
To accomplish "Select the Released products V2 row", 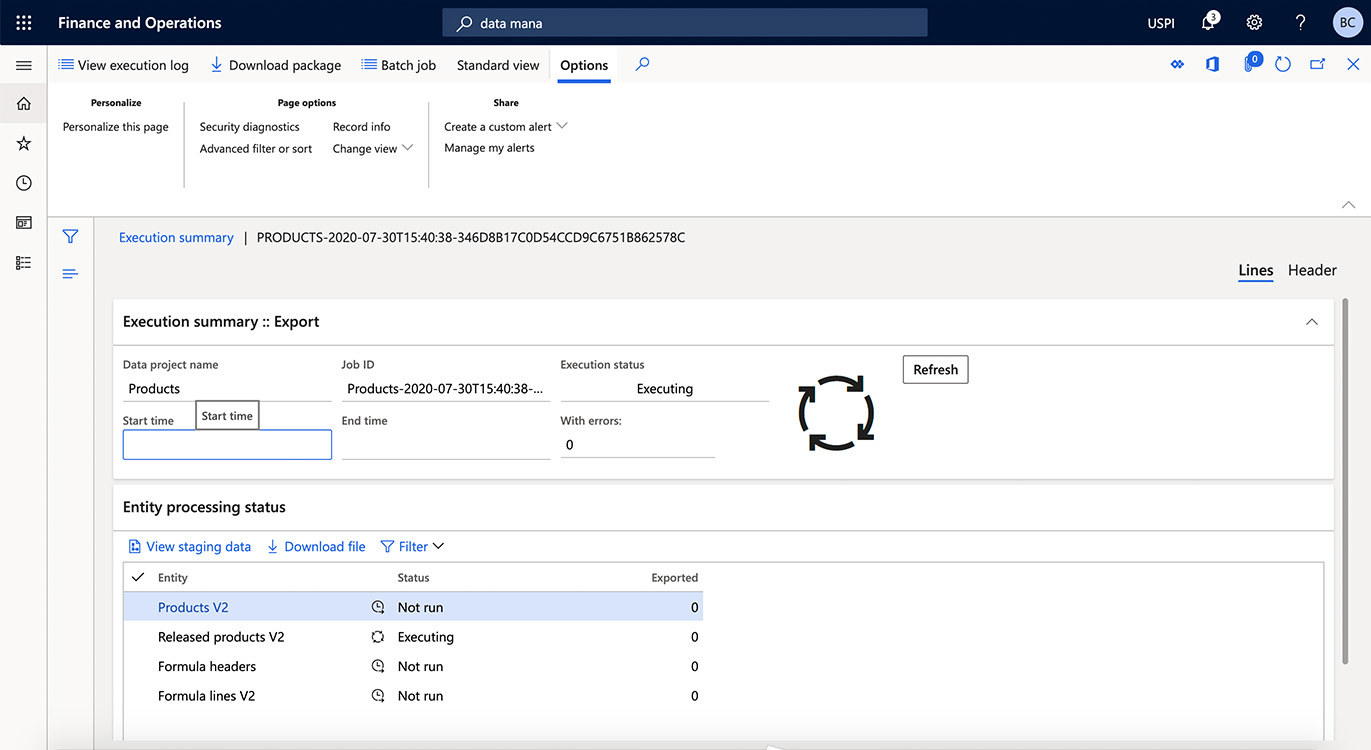I will coord(413,637).
